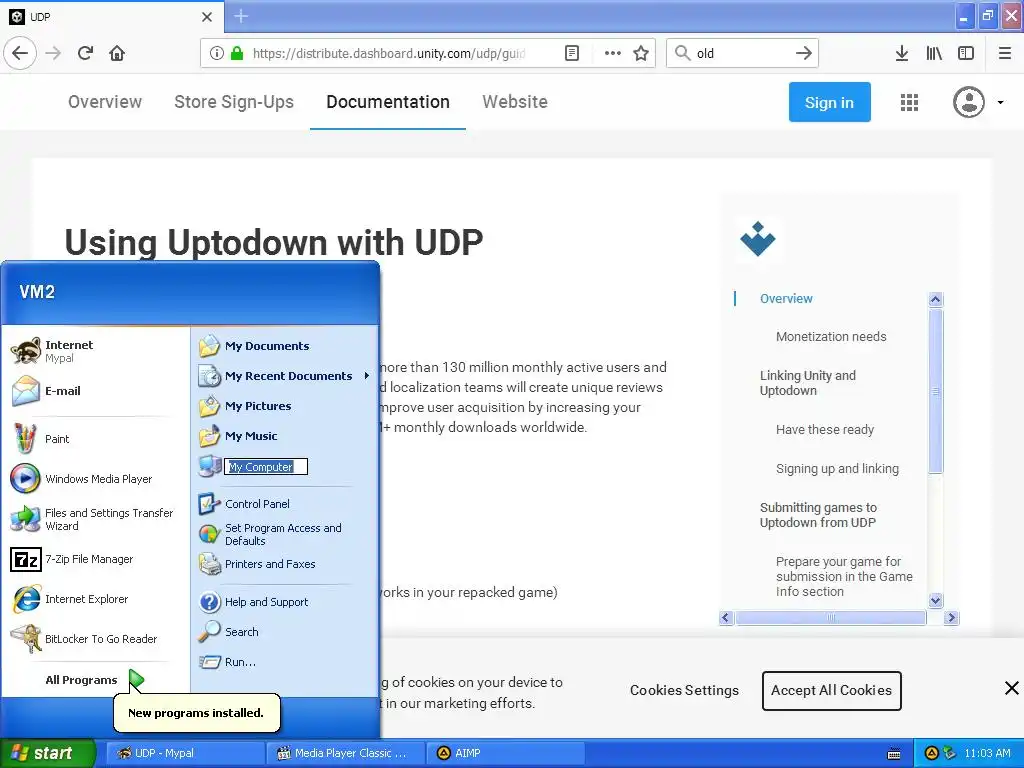This screenshot has height=768, width=1024.
Task: Open the library icon in the toolbar
Action: [x=934, y=53]
